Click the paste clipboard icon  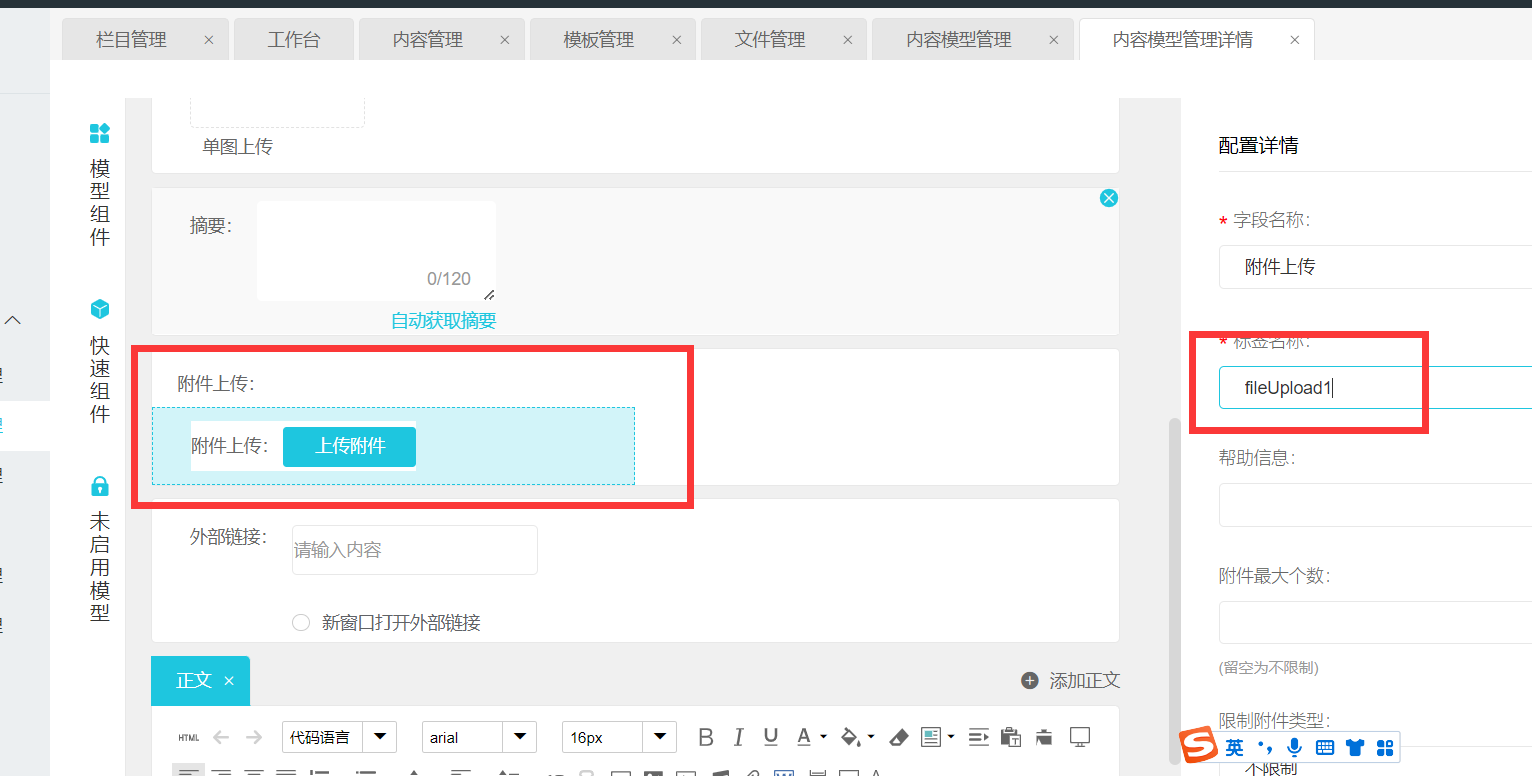1011,738
